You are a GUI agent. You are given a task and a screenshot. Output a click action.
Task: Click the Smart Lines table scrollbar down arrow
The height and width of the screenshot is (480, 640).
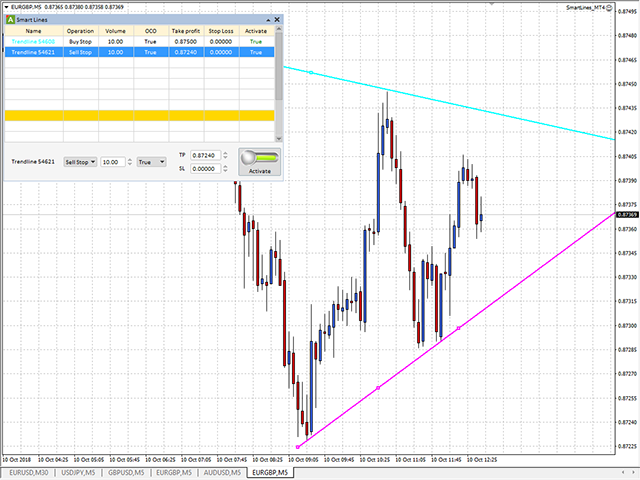(279, 138)
